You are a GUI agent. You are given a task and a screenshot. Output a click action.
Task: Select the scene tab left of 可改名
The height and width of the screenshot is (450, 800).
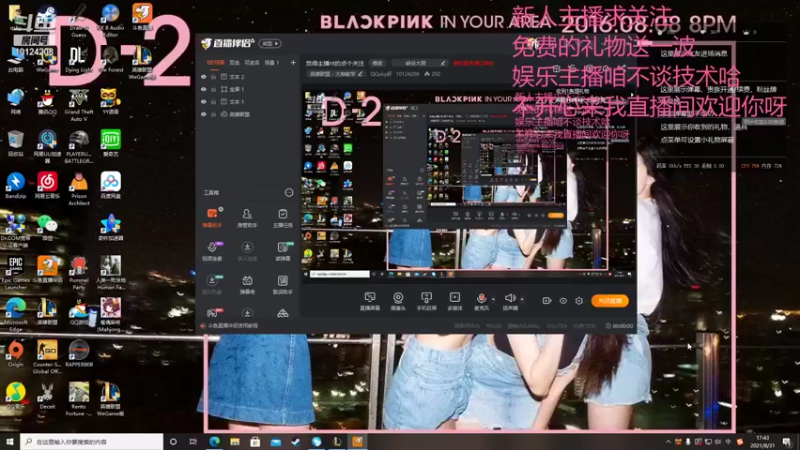click(x=234, y=63)
